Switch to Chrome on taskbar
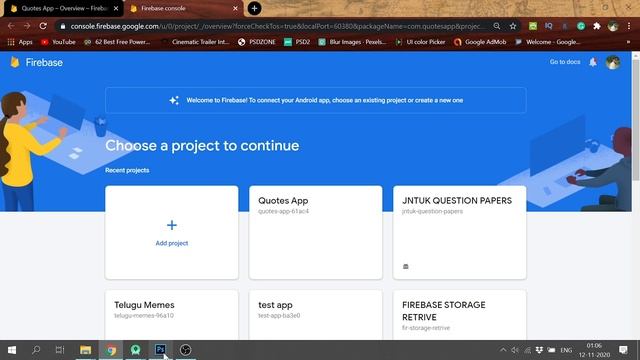Screen dimensions: 640x360 pos(111,350)
